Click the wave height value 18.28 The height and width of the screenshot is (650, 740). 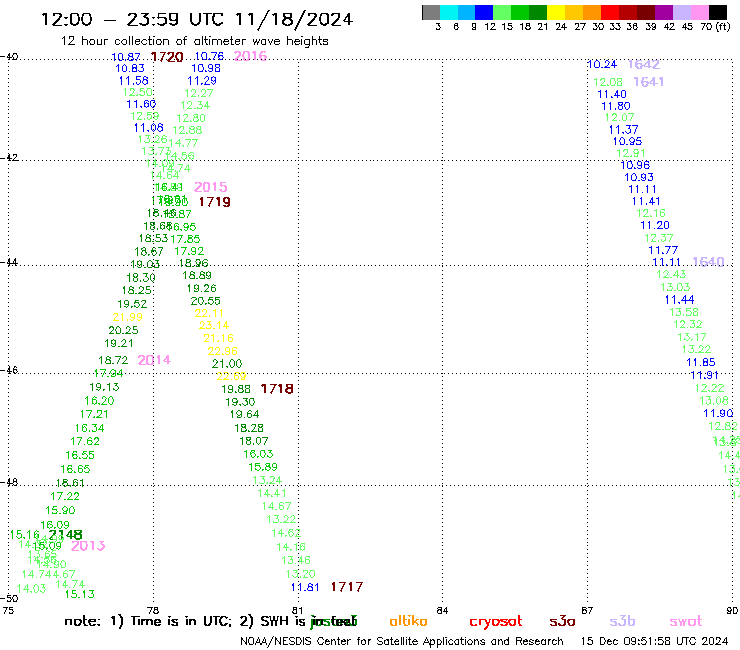pos(249,428)
